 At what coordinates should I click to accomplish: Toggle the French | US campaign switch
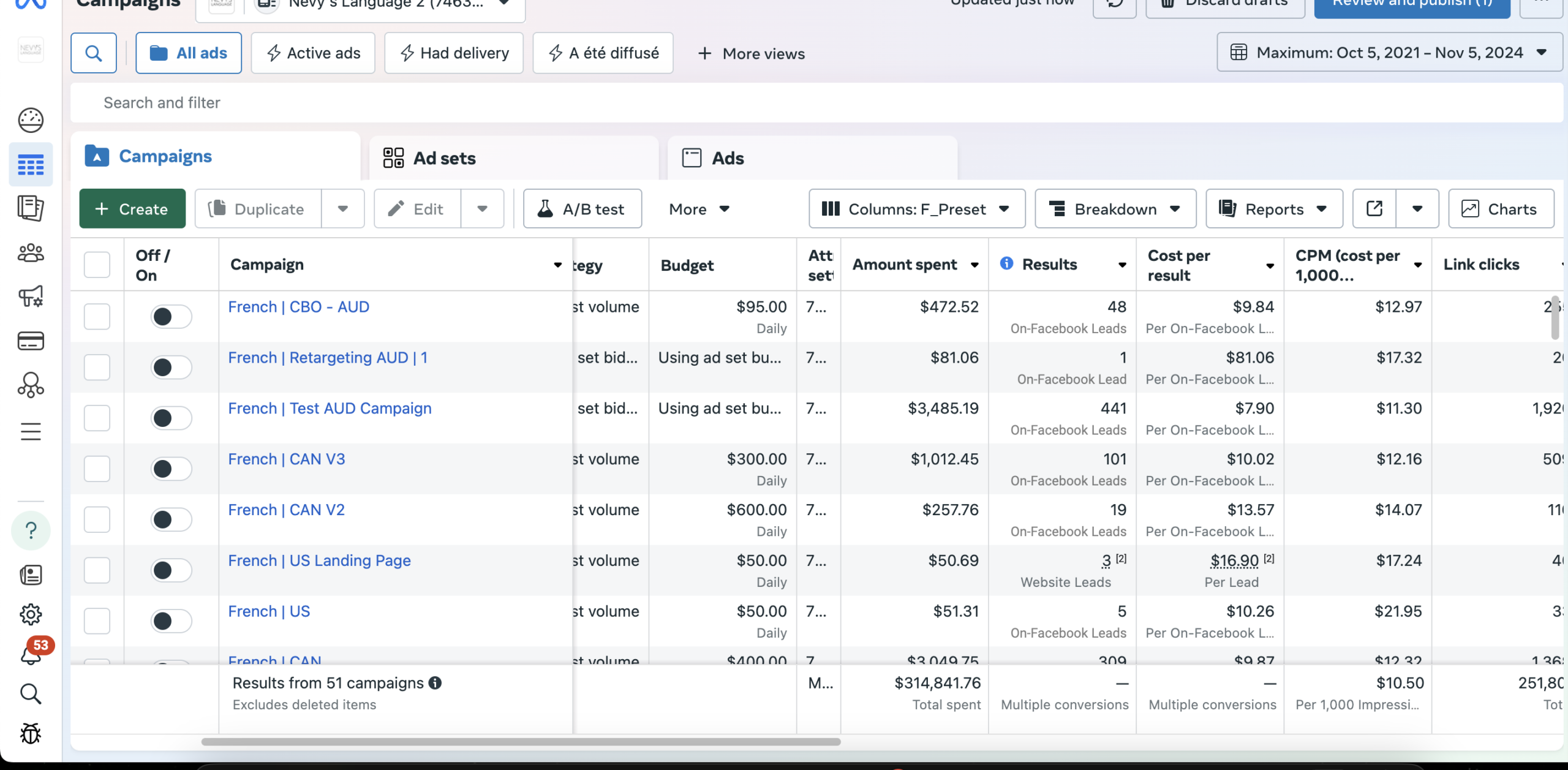[171, 621]
